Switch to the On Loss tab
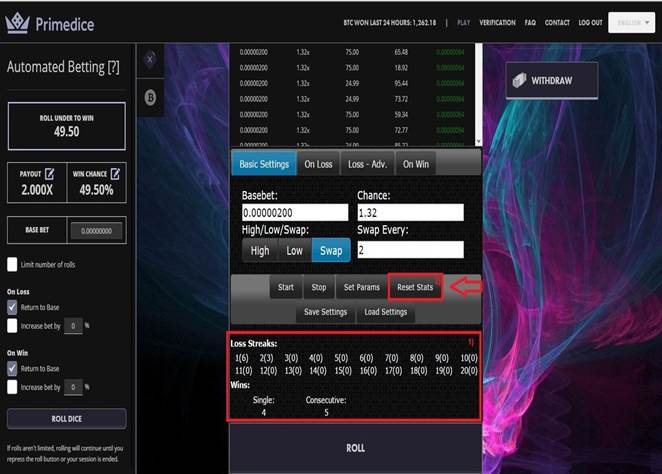 (x=318, y=164)
